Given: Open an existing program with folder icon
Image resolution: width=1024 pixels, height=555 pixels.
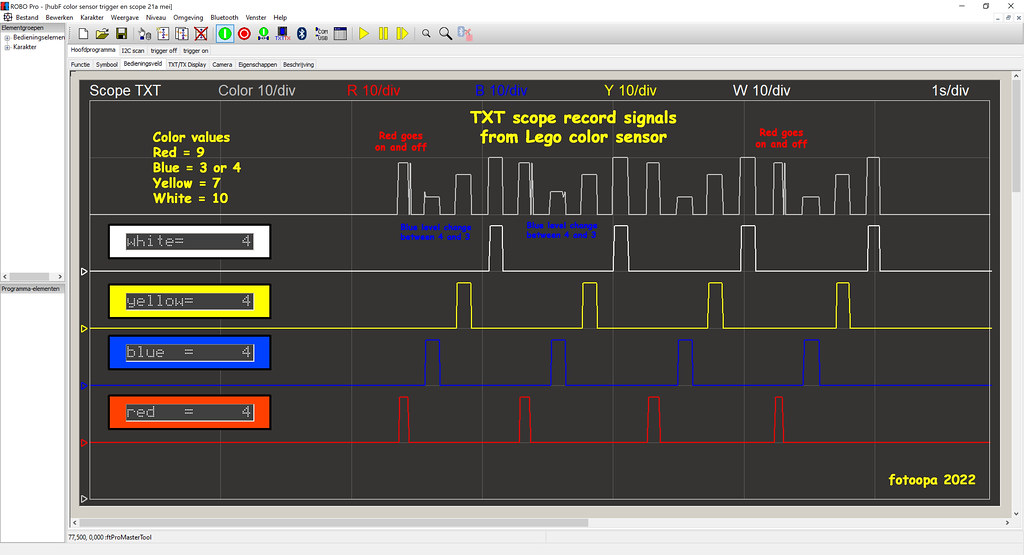Looking at the screenshot, I should [102, 33].
